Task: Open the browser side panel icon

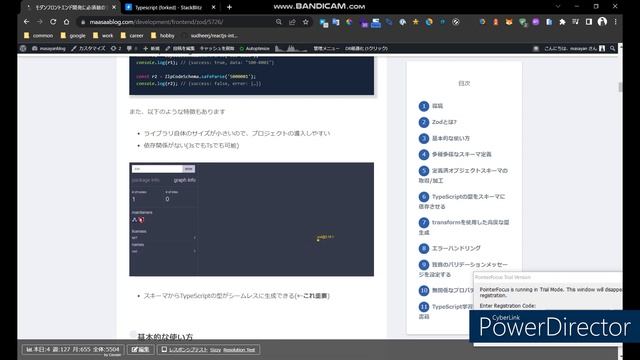Action: [x=589, y=22]
